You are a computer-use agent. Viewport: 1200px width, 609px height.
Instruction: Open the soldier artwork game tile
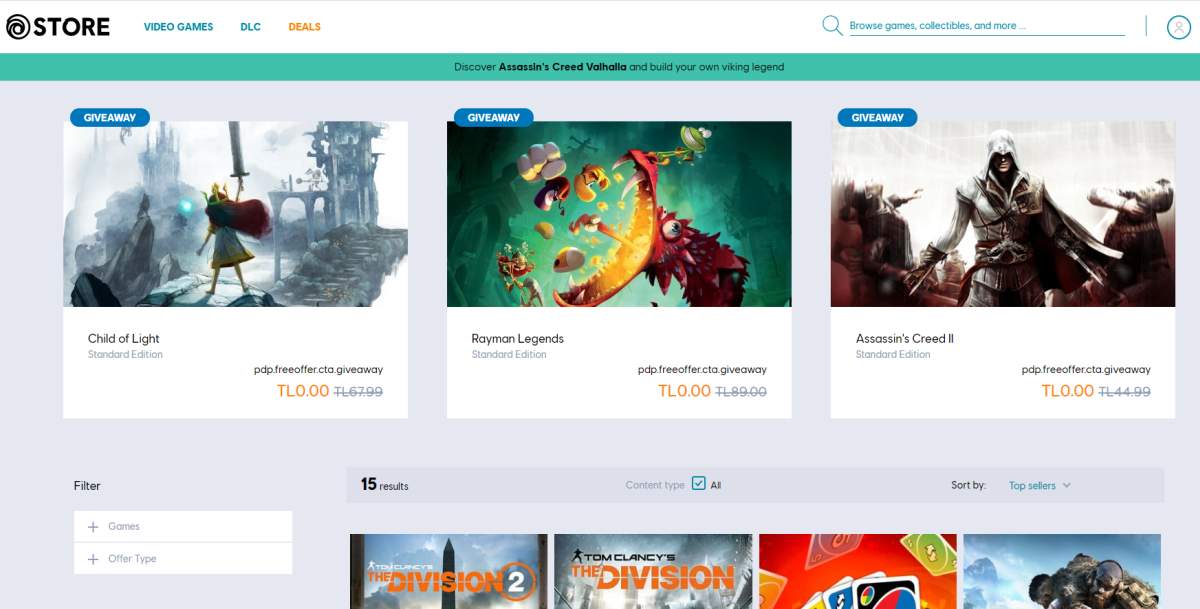(x=1062, y=571)
